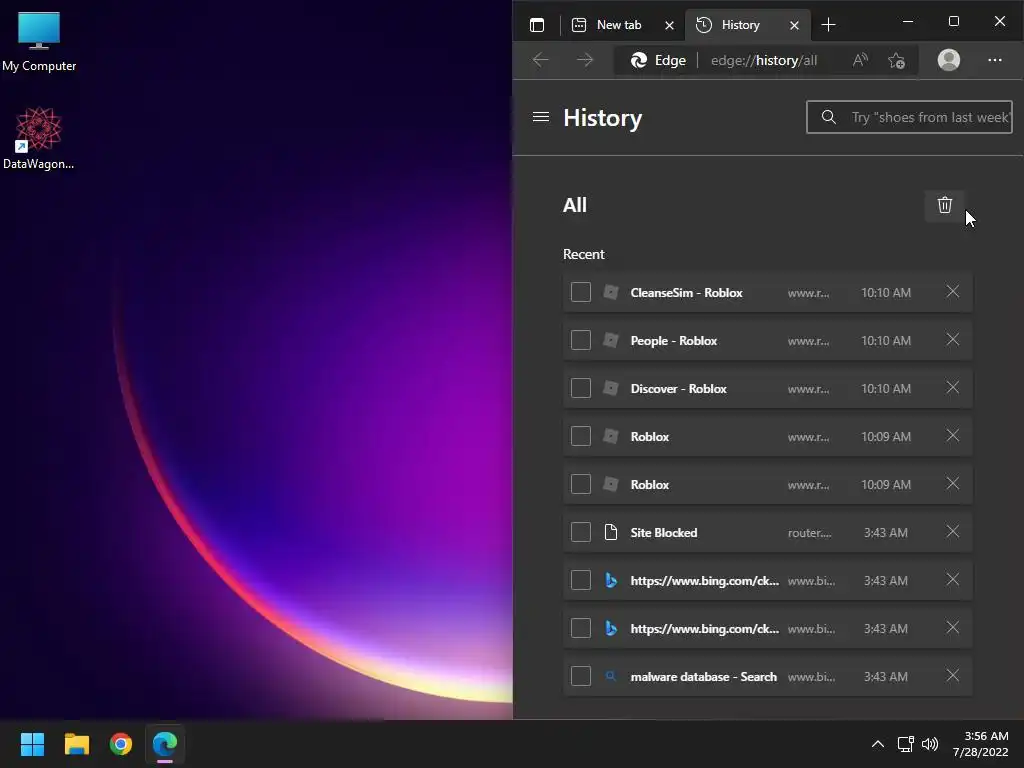Tick checkbox of first bing.com/ck entry
Image resolution: width=1024 pixels, height=768 pixels.
pyautogui.click(x=581, y=580)
